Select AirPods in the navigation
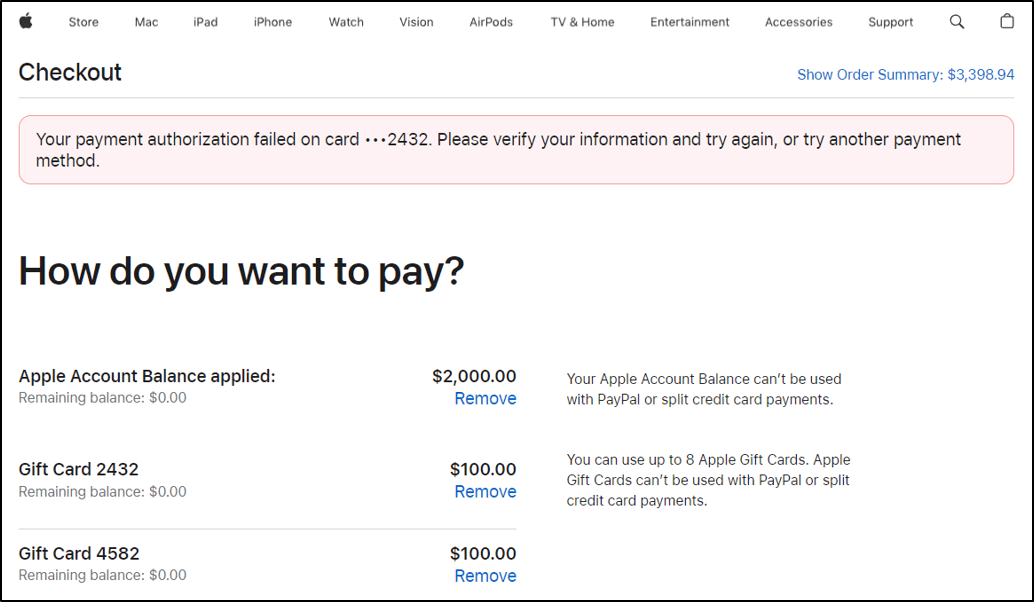This screenshot has height=602, width=1034. [x=491, y=21]
